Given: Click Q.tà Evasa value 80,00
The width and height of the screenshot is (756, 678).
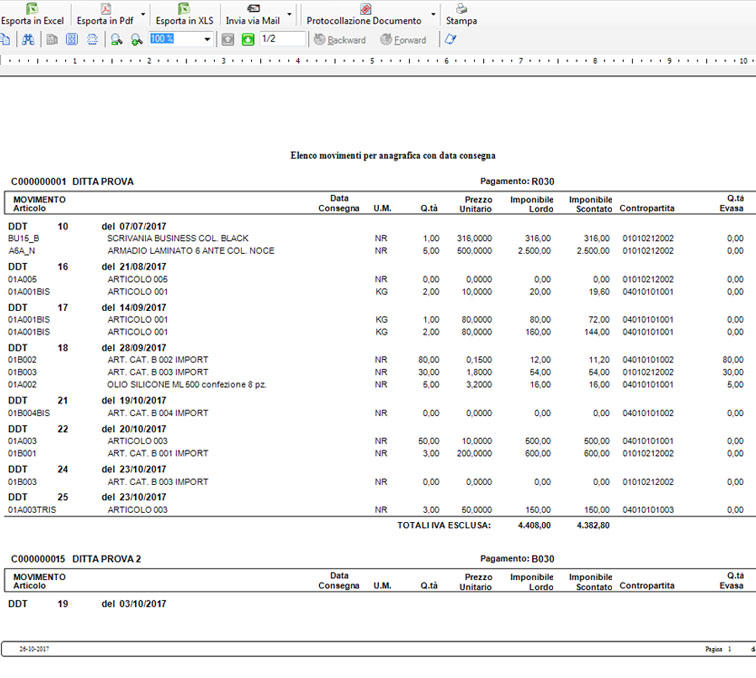Looking at the screenshot, I should pos(733,360).
